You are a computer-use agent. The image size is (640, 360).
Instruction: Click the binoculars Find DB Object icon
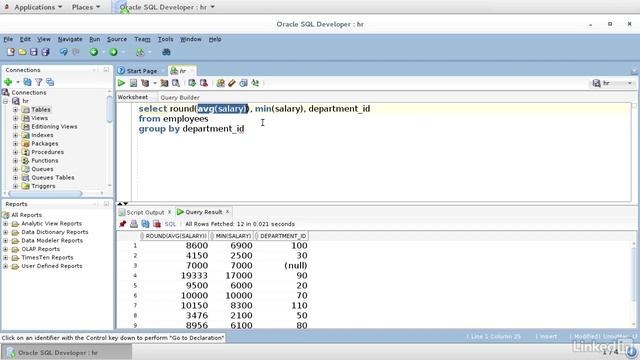coord(166,52)
